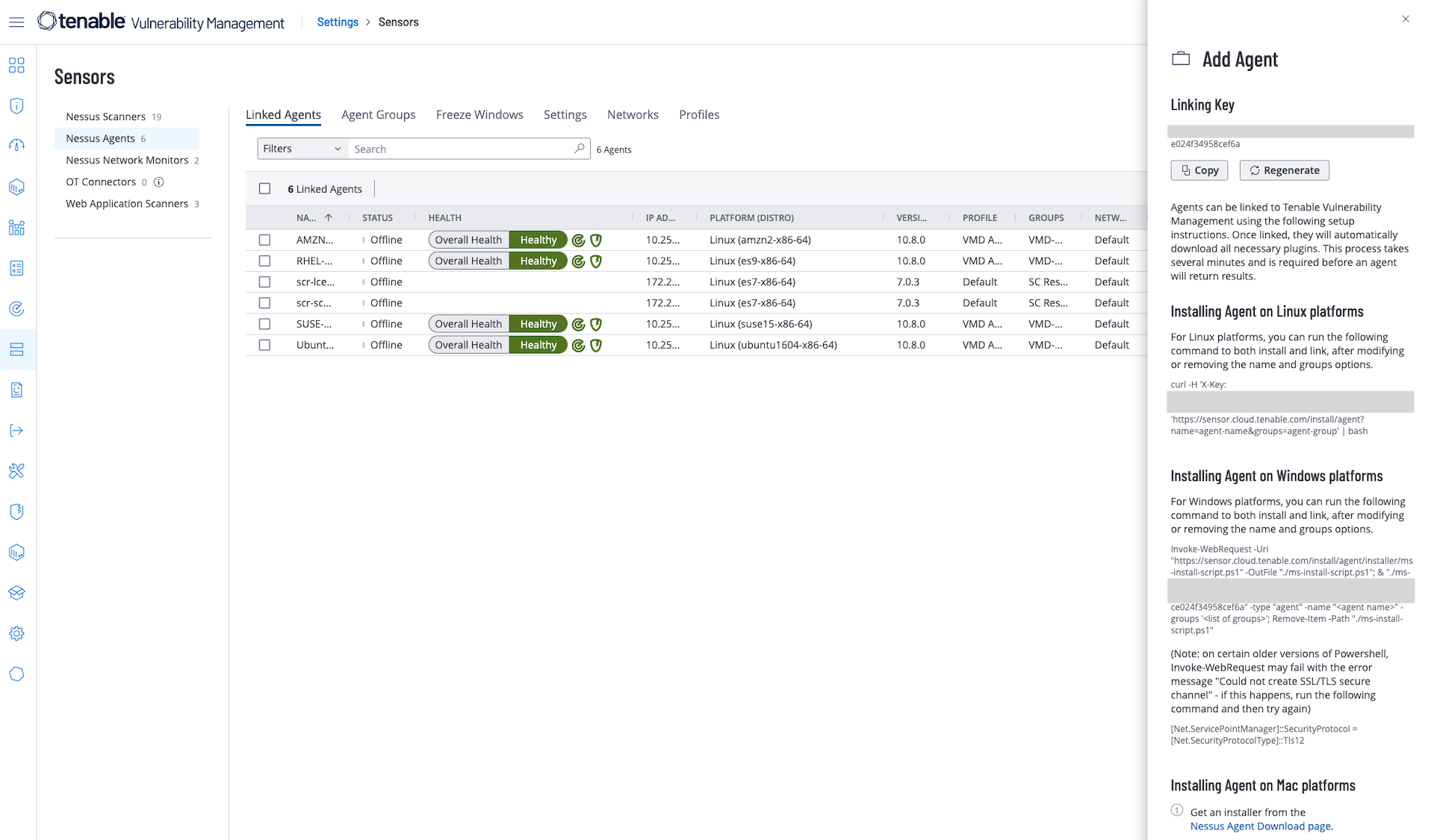Click the SC Res... group in scr-sc row
The height and width of the screenshot is (840, 1434).
[x=1048, y=302]
